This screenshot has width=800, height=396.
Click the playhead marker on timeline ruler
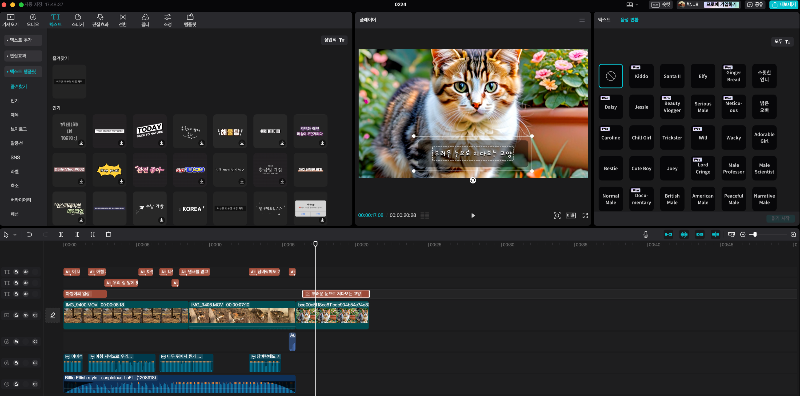[315, 244]
